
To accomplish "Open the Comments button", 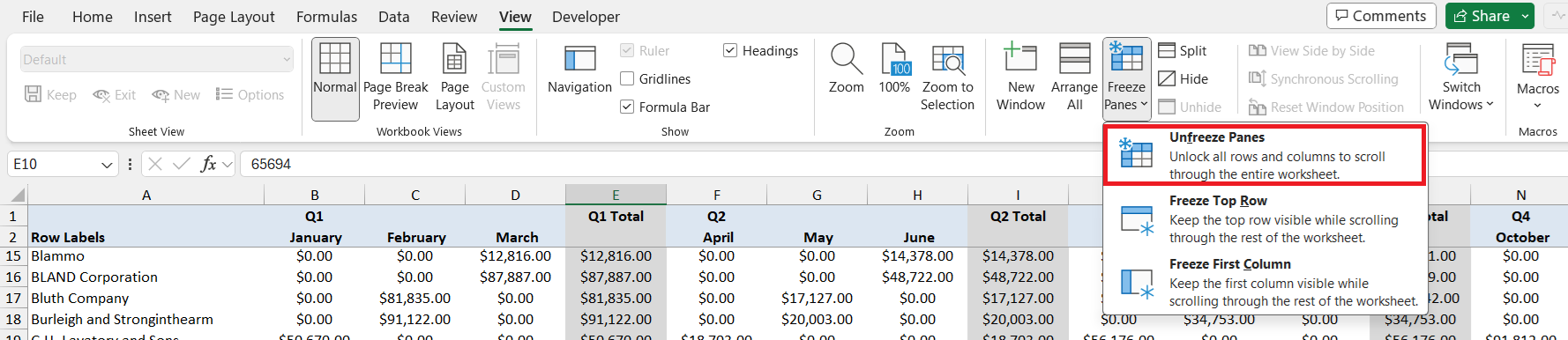I will coord(1381,16).
